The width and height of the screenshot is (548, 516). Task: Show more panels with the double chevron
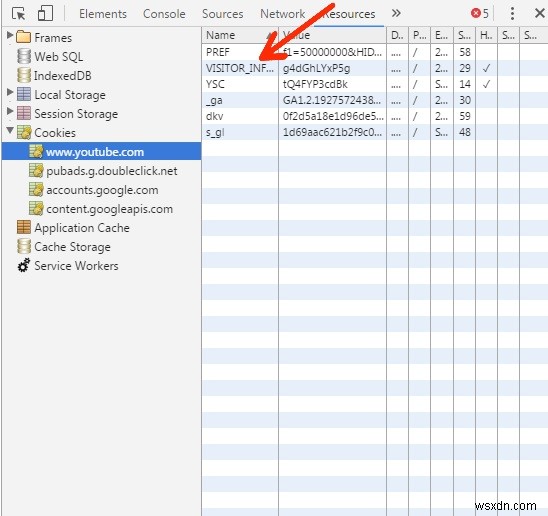point(396,13)
